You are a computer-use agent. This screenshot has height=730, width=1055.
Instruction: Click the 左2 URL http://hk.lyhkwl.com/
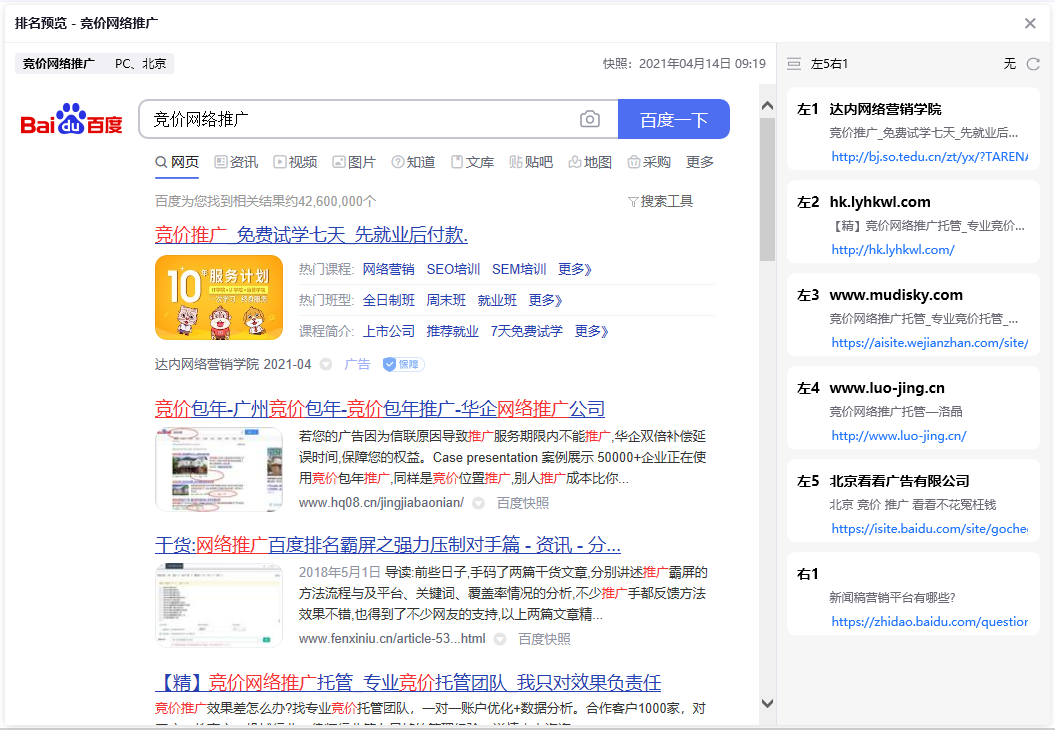click(x=892, y=250)
